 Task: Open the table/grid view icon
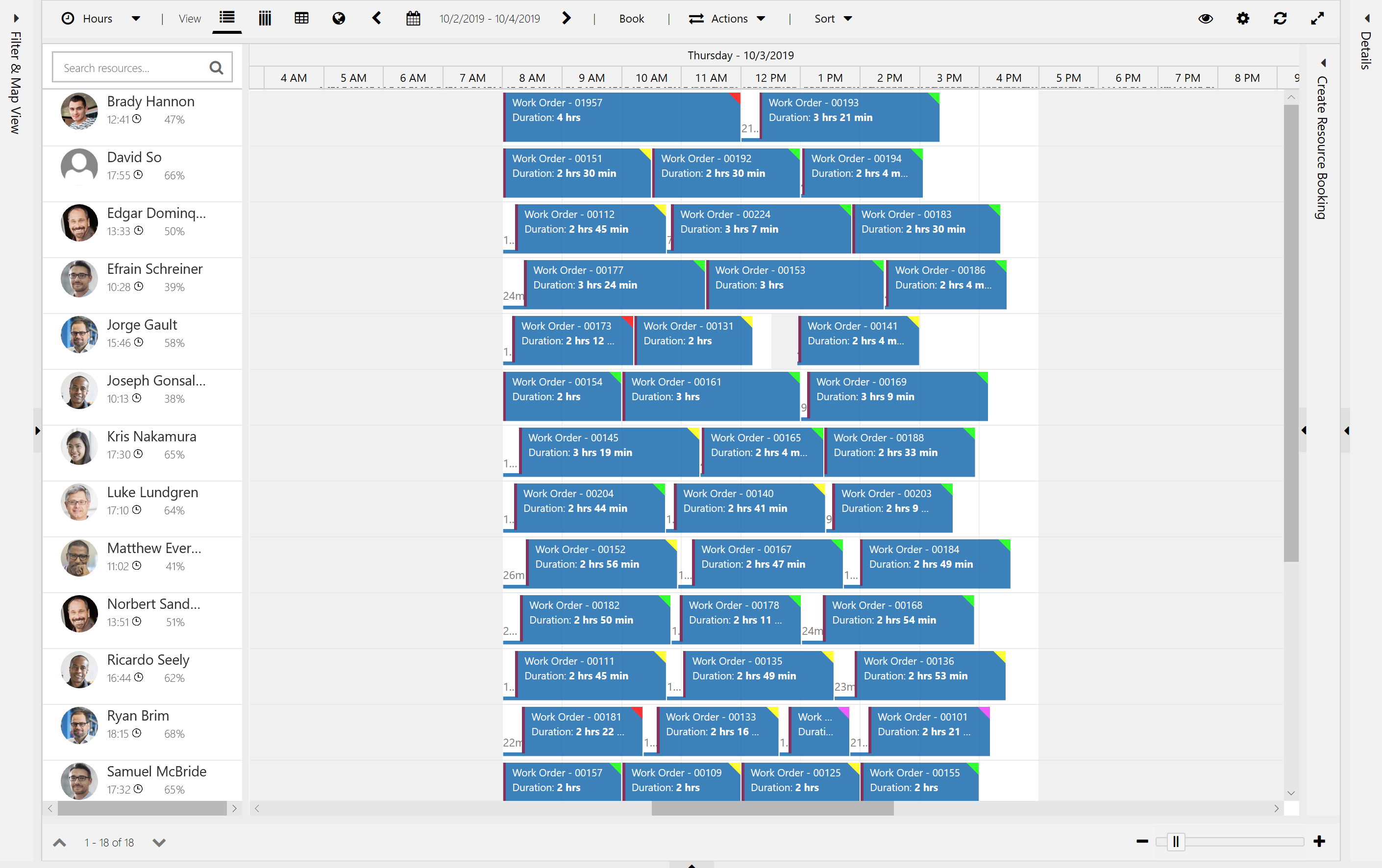pyautogui.click(x=301, y=18)
